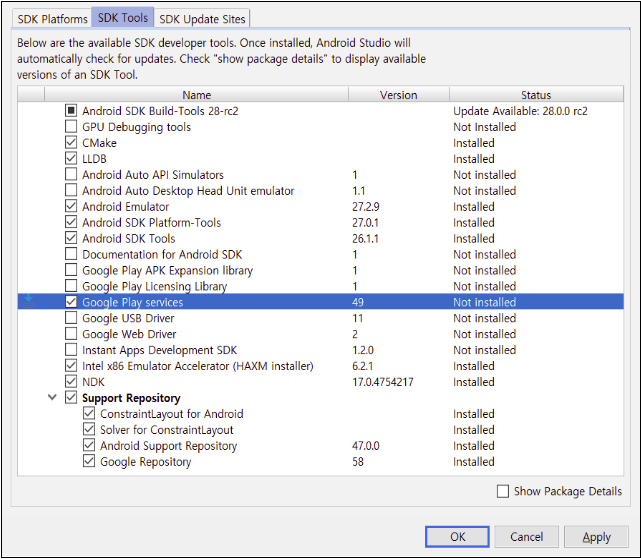
Task: Check Google USB Driver checkbox
Action: tap(71, 318)
